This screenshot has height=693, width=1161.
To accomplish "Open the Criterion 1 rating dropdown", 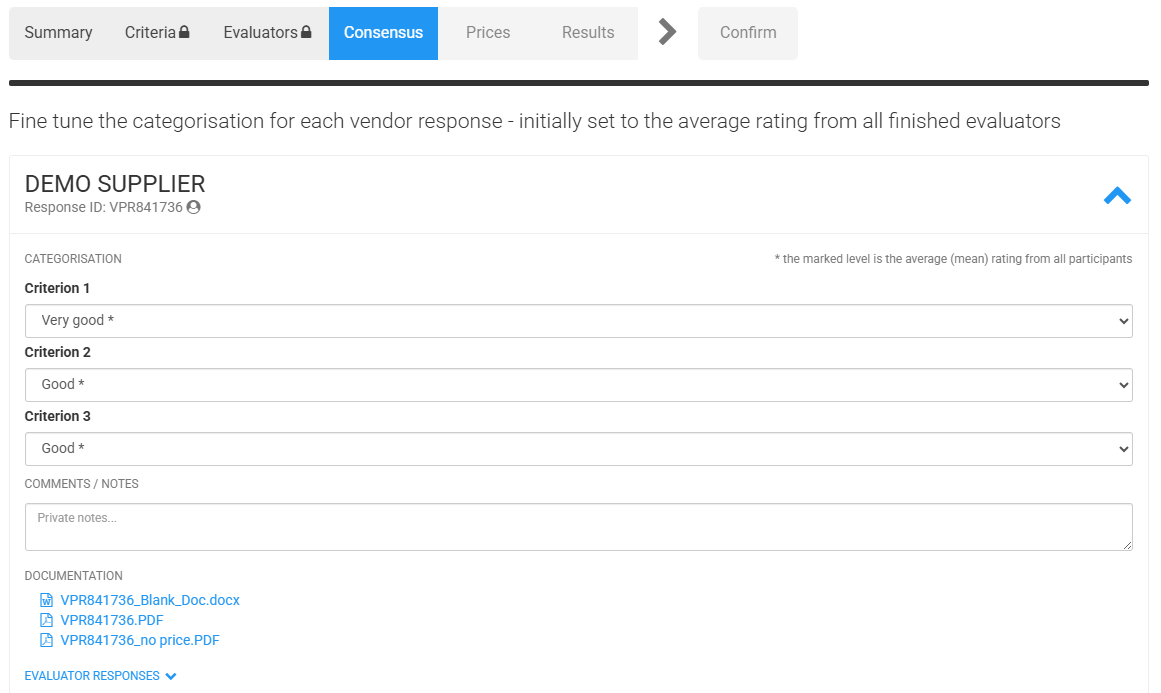I will click(578, 321).
